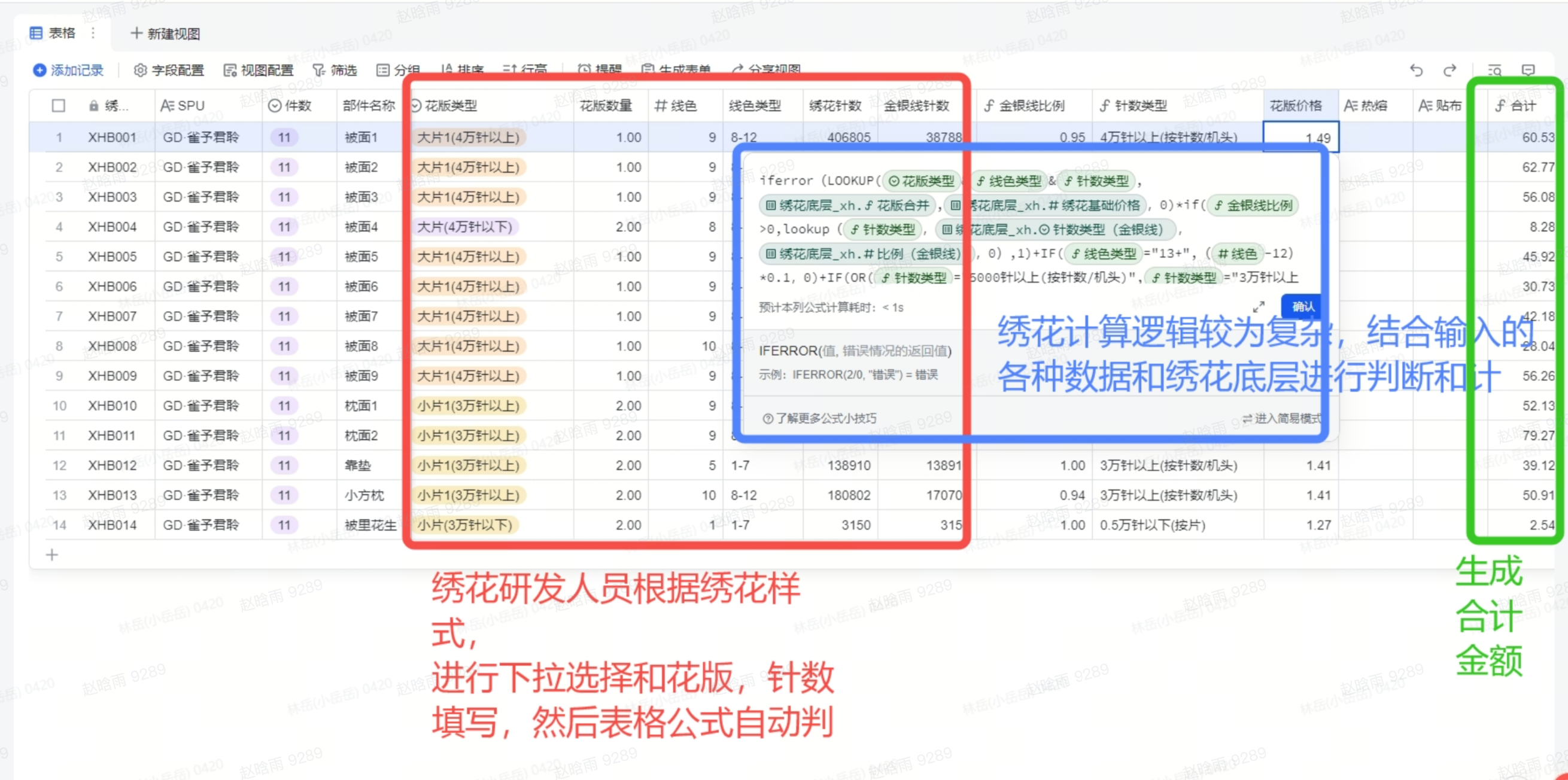
Task: Open 花版类型 dropdown in row 4
Action: tap(466, 227)
